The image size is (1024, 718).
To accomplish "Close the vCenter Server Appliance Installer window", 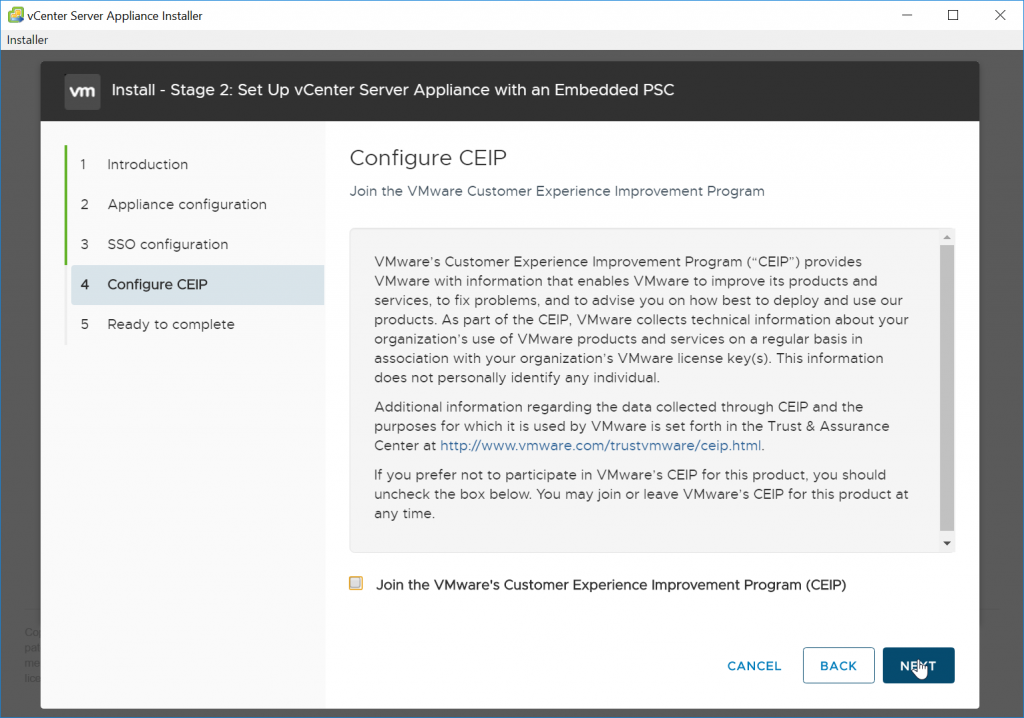I will click(x=1000, y=15).
